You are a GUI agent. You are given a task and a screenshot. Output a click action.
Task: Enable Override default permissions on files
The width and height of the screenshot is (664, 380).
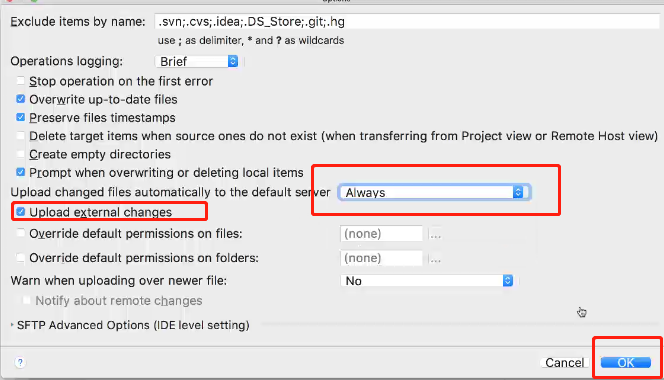coord(20,233)
